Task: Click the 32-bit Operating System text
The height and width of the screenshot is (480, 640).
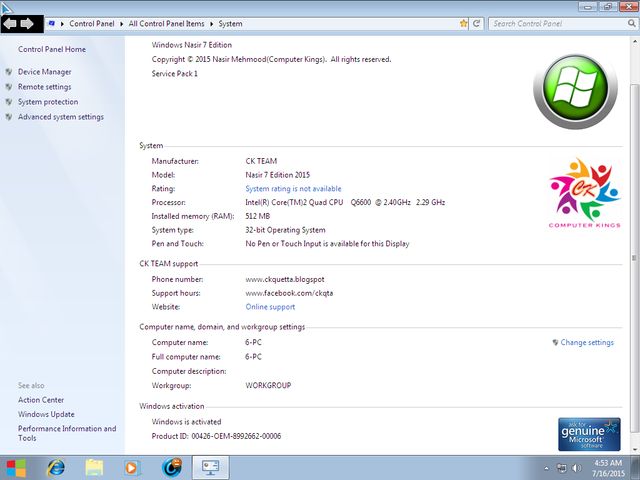Action: pos(285,230)
